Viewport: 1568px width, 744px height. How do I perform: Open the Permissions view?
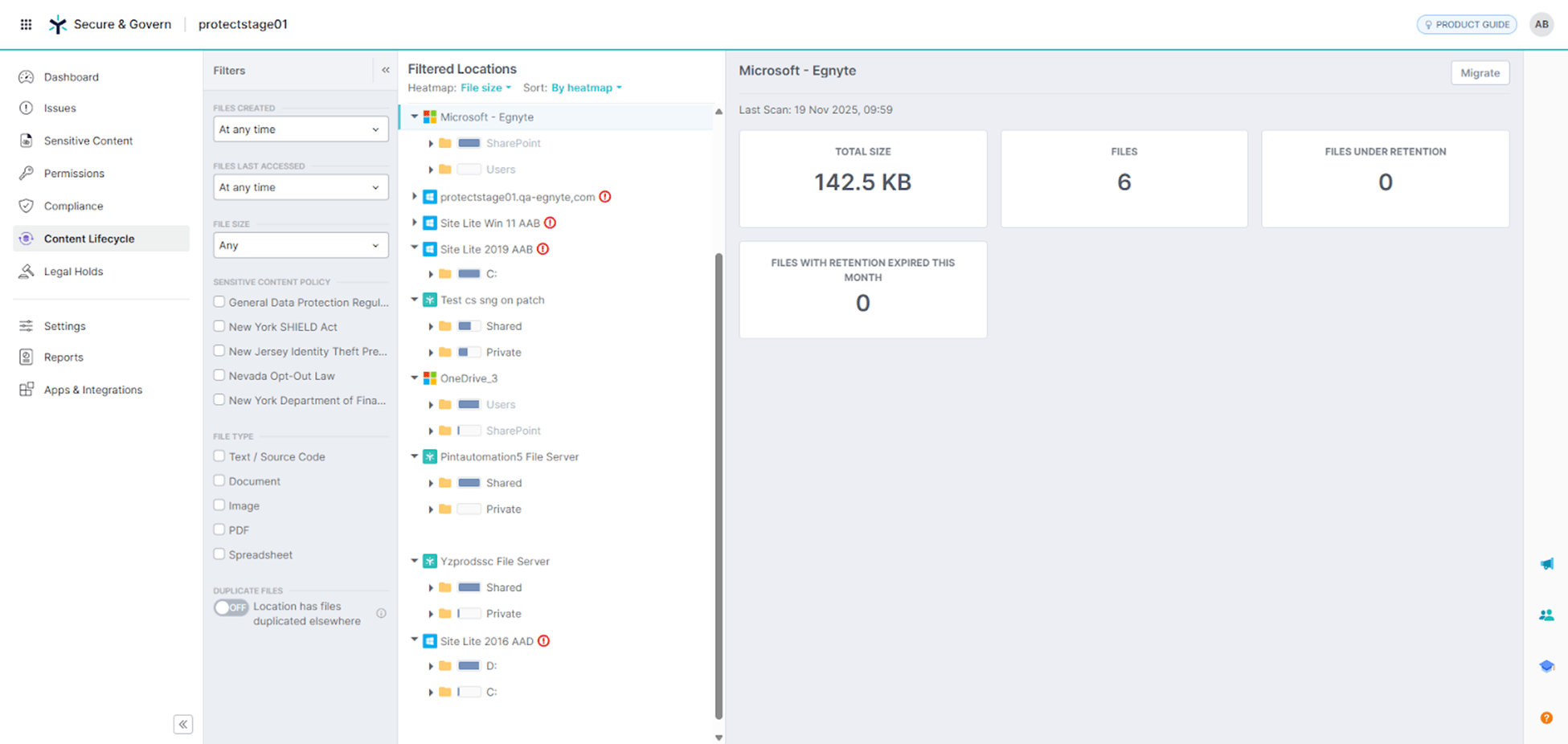click(75, 173)
